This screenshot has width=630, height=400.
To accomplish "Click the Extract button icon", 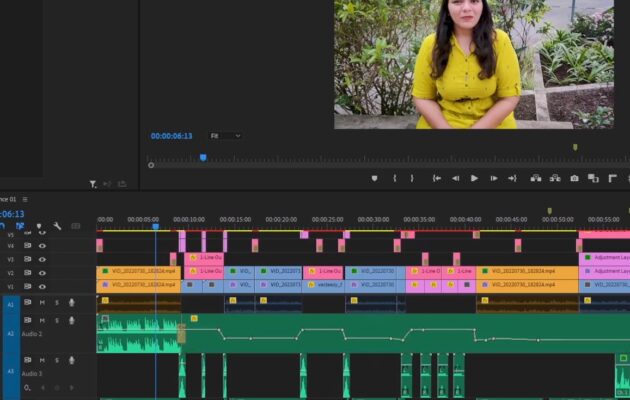I will (554, 178).
